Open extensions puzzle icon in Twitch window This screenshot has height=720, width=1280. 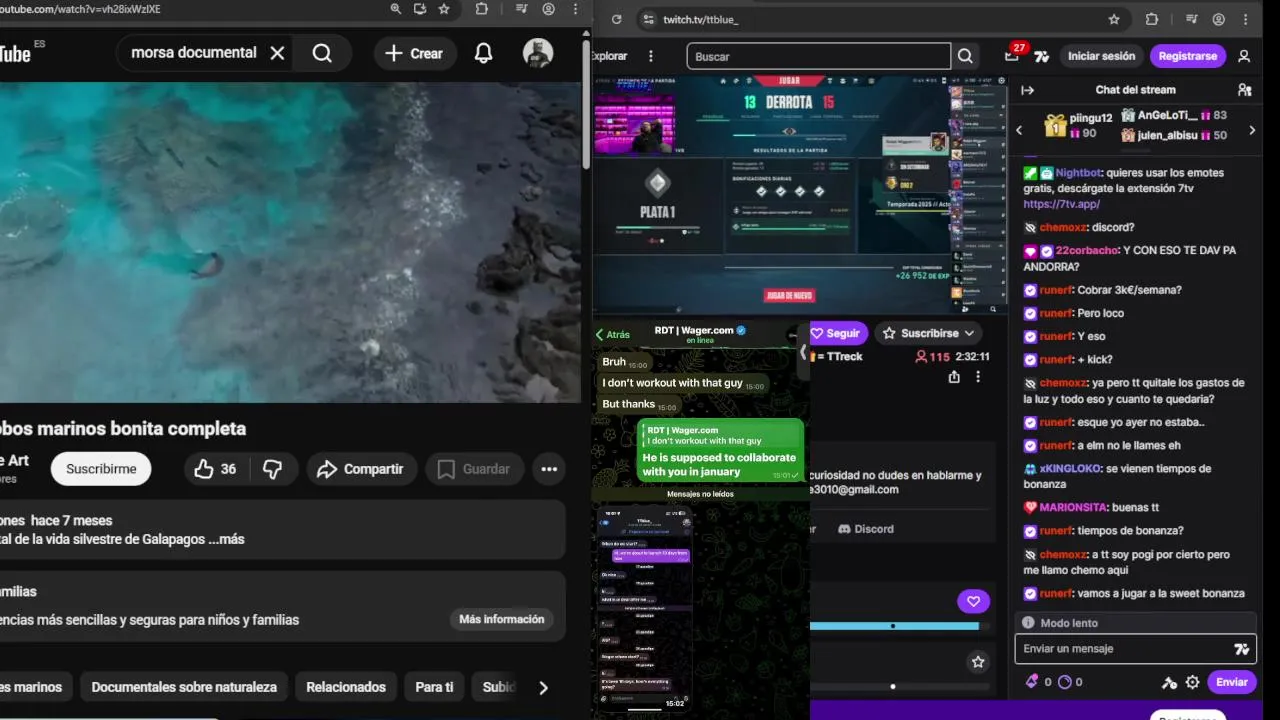tap(1151, 19)
